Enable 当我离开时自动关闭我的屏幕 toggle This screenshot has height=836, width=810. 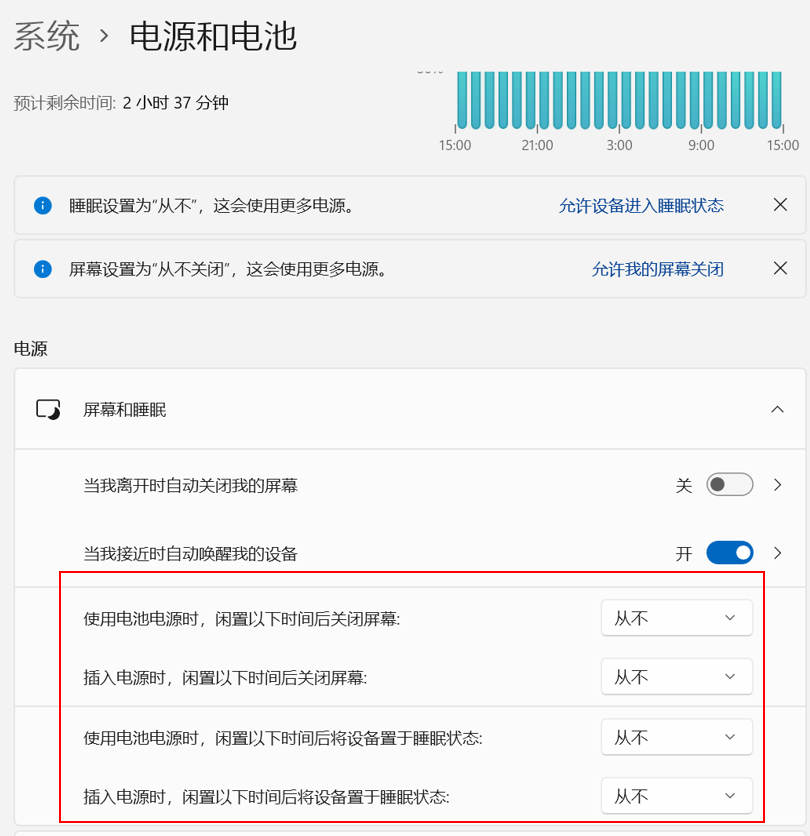coord(729,485)
